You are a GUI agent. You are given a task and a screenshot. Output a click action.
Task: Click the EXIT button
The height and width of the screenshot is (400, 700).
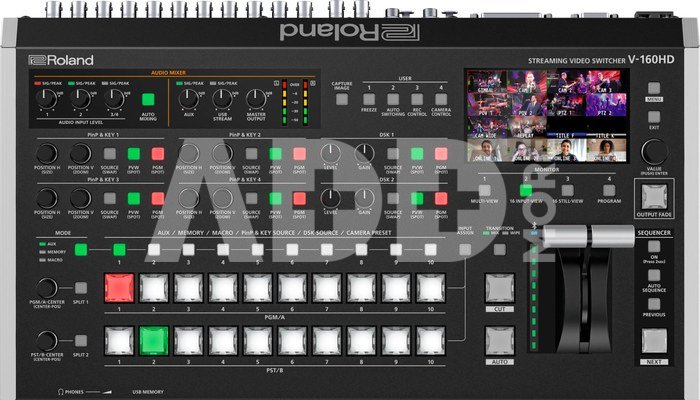tap(654, 117)
